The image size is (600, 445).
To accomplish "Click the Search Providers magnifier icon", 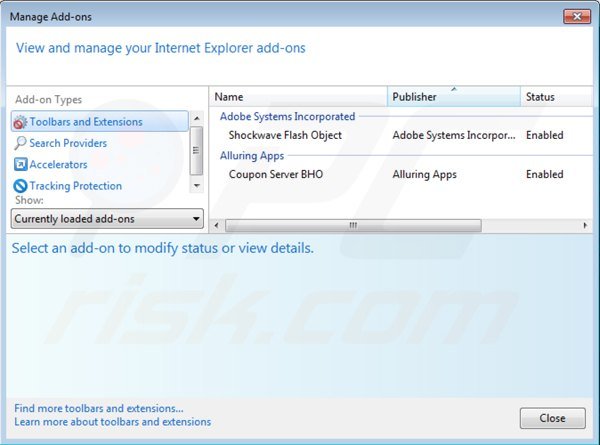I will 20,143.
